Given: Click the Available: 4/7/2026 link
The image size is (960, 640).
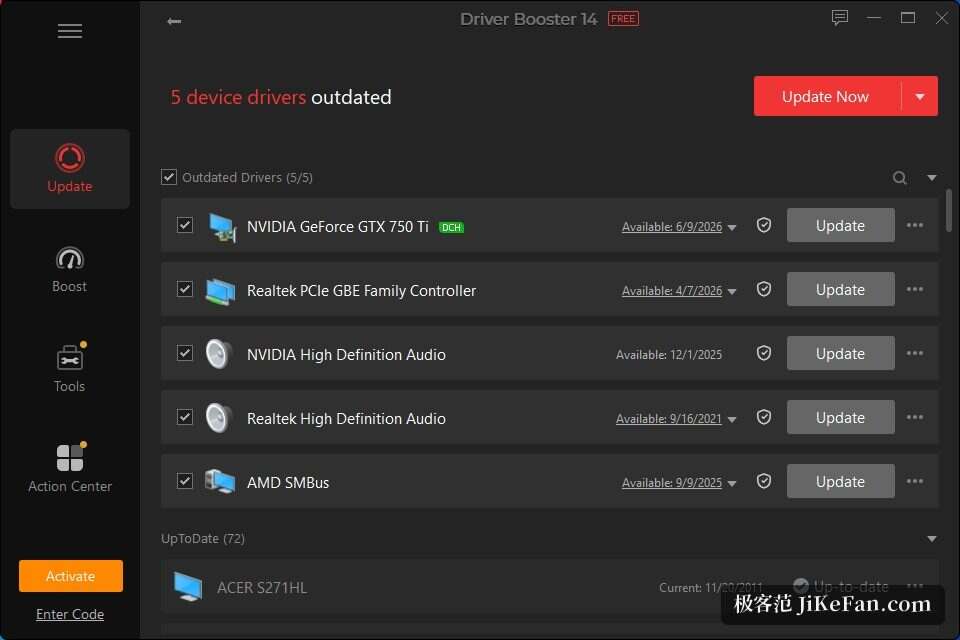Looking at the screenshot, I should [x=672, y=290].
